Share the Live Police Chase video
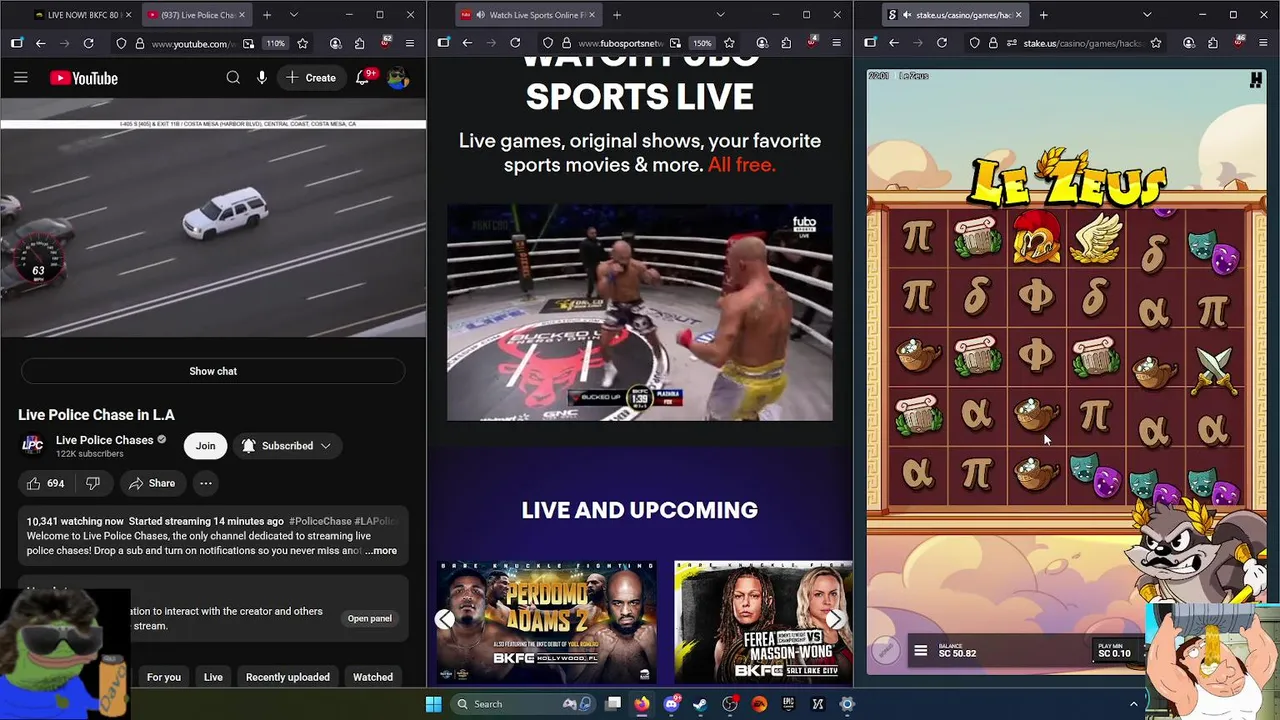This screenshot has width=1280, height=720. click(x=151, y=483)
